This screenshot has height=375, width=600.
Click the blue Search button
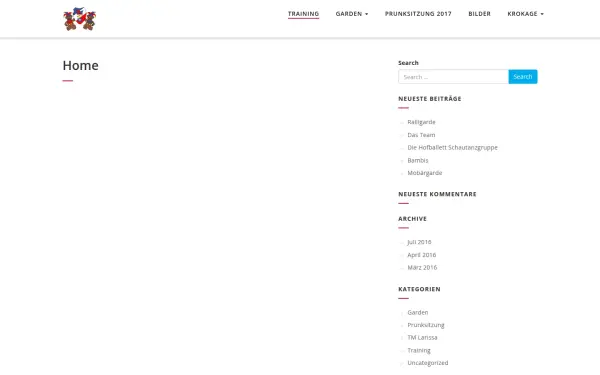pos(523,77)
